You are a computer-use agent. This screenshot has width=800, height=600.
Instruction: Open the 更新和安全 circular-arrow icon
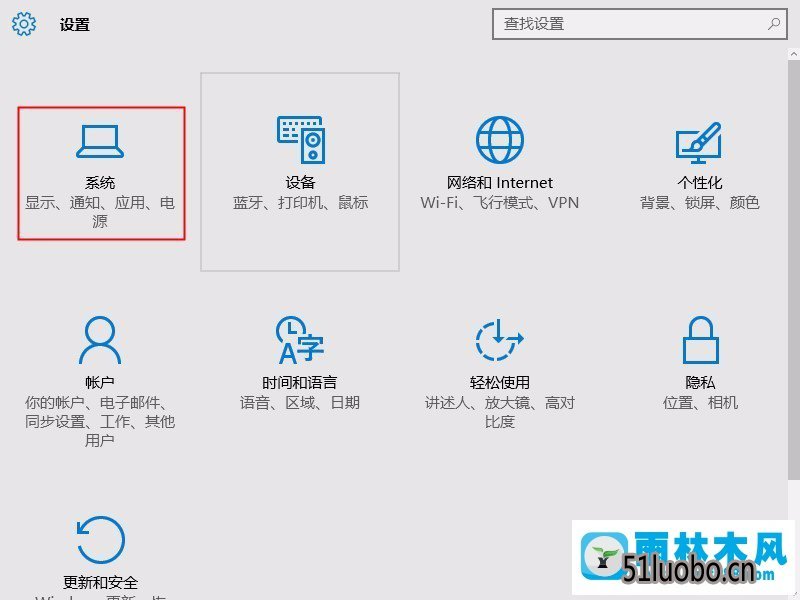[x=101, y=540]
